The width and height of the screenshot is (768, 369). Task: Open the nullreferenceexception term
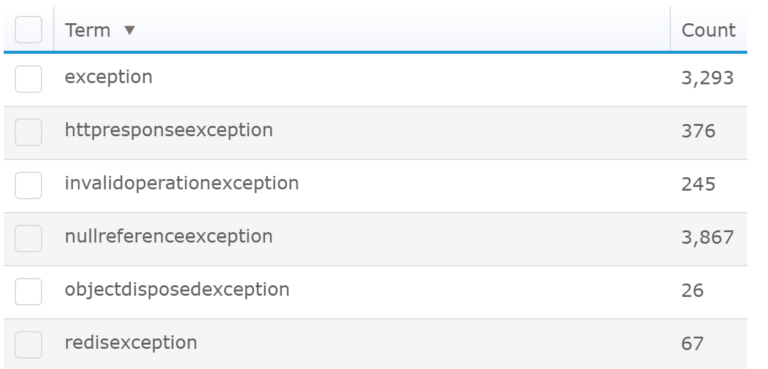click(168, 237)
